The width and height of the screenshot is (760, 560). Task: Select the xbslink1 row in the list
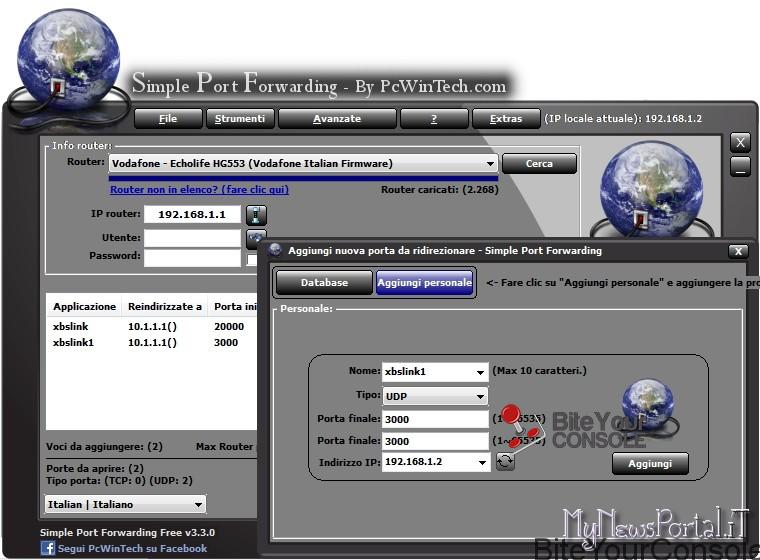tap(151, 342)
